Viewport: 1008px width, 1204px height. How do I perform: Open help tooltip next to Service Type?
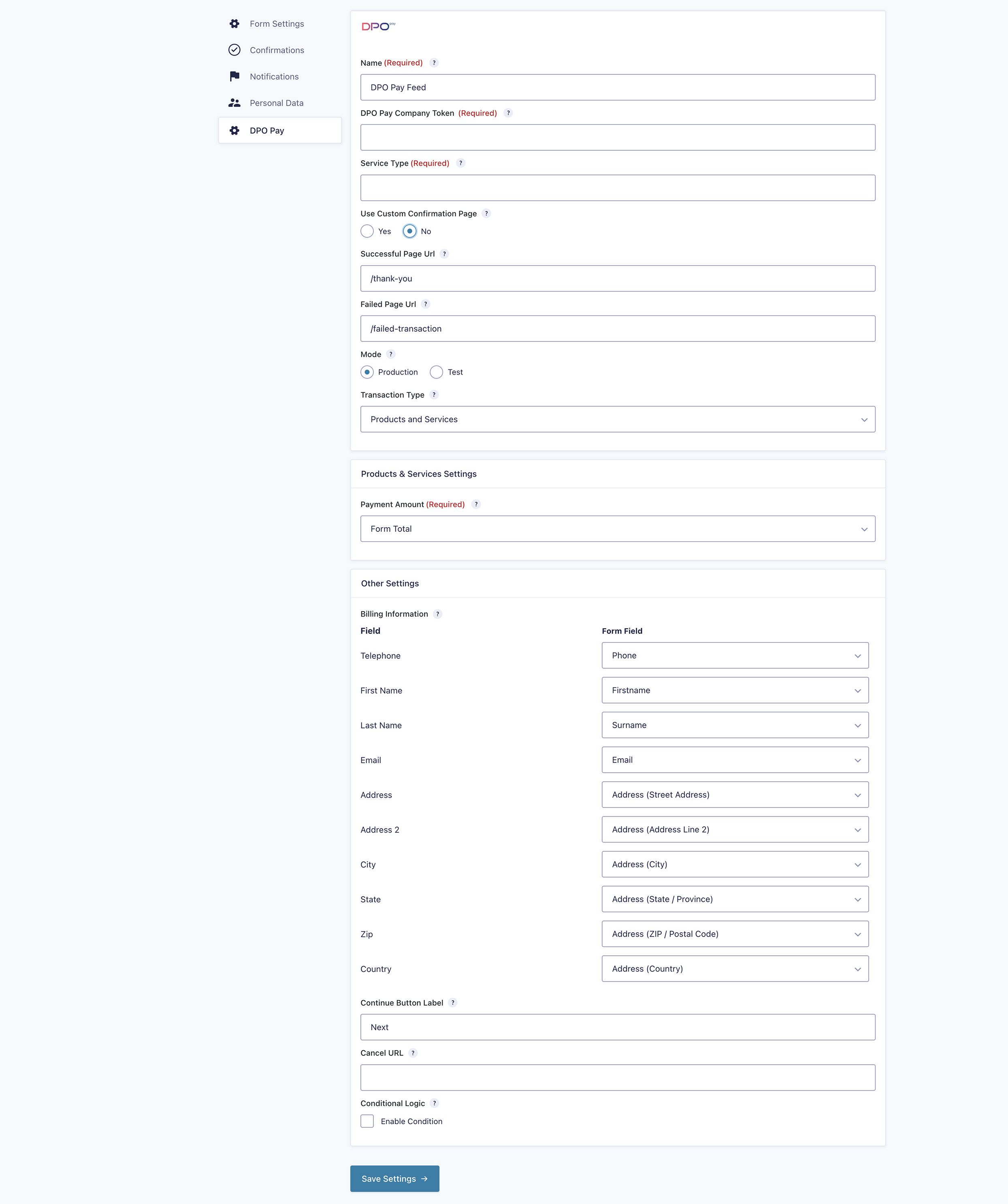460,163
